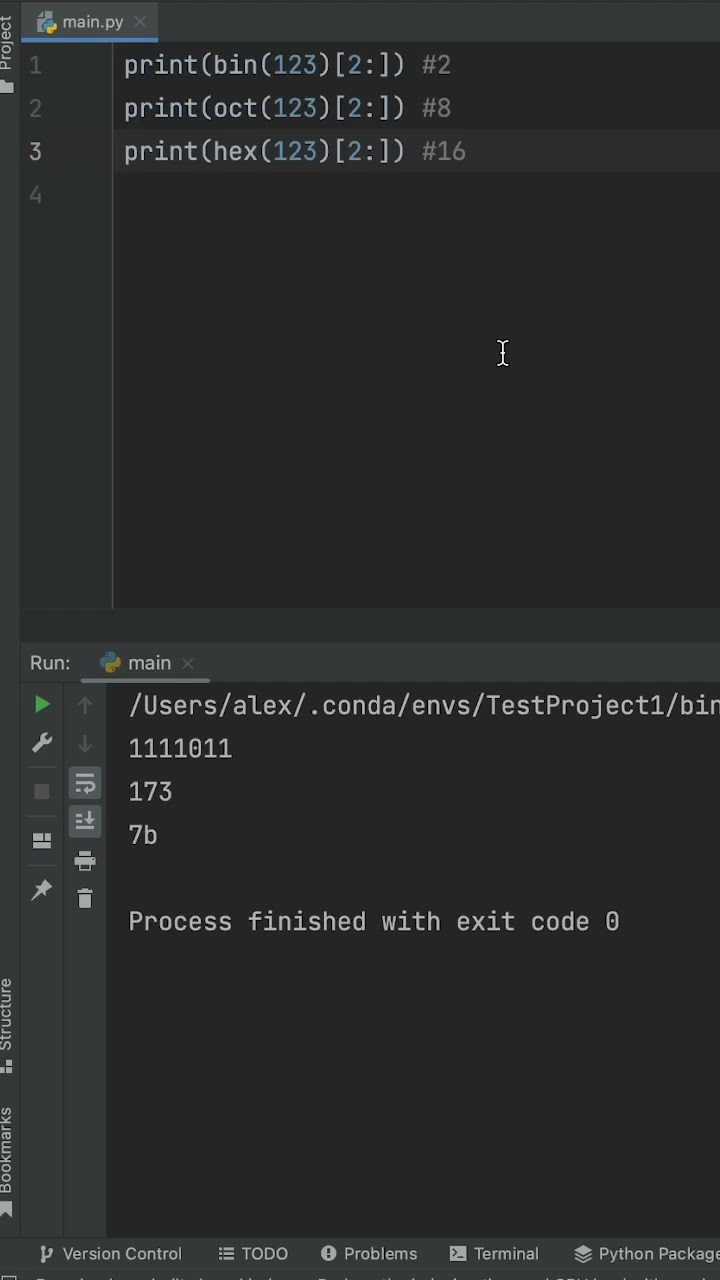The height and width of the screenshot is (1280, 720).
Task: Rerun main with the green play icon
Action: (x=42, y=705)
